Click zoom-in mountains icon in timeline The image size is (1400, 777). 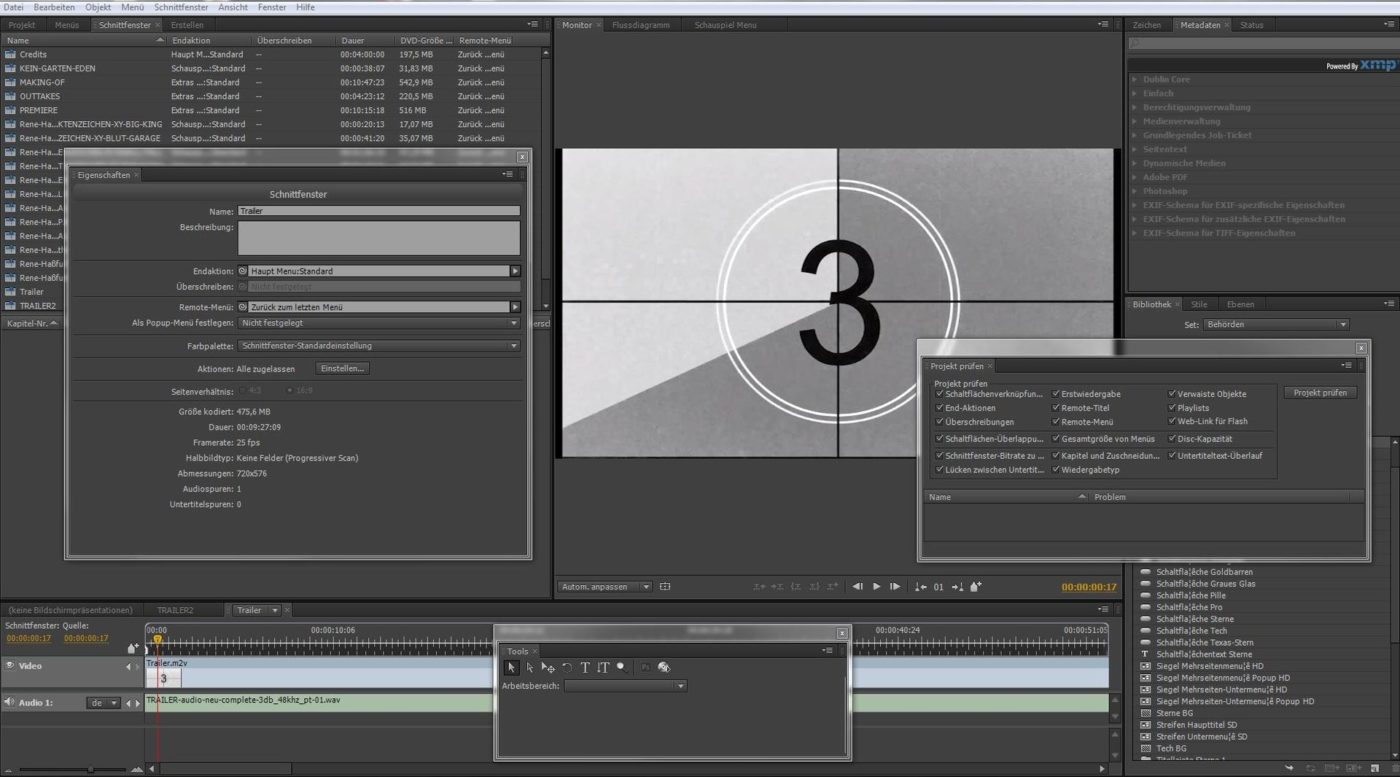pos(136,769)
